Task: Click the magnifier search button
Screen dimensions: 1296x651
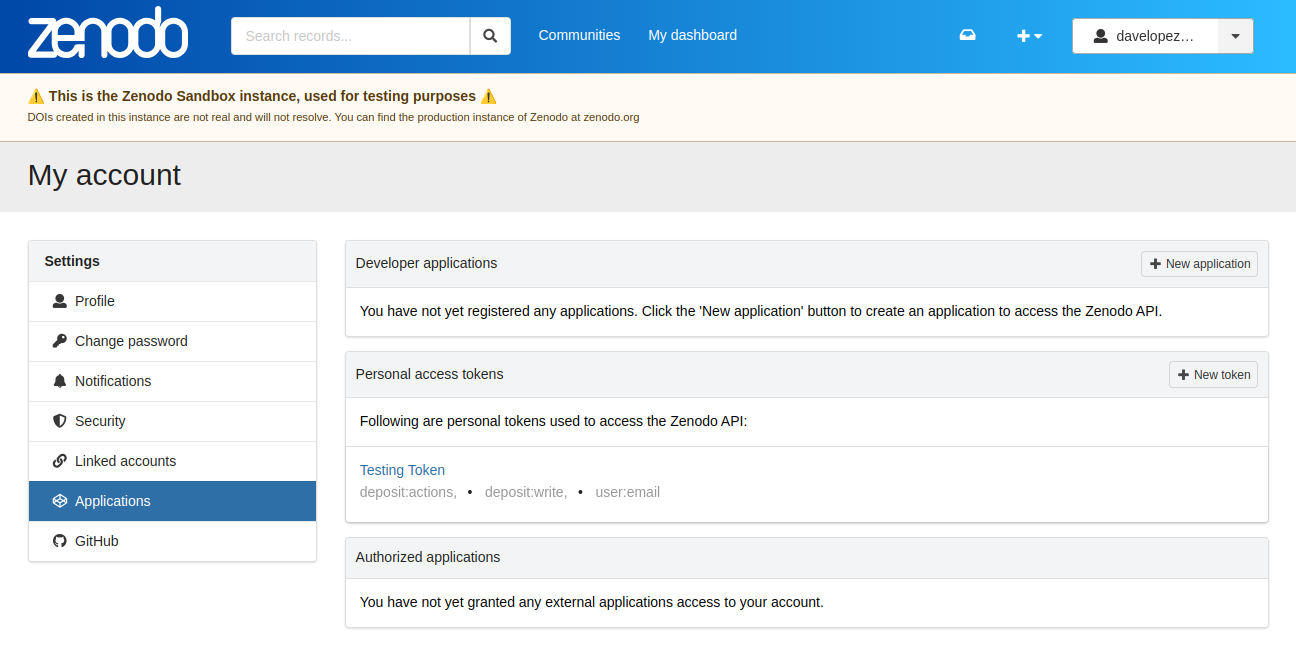Action: pos(490,36)
